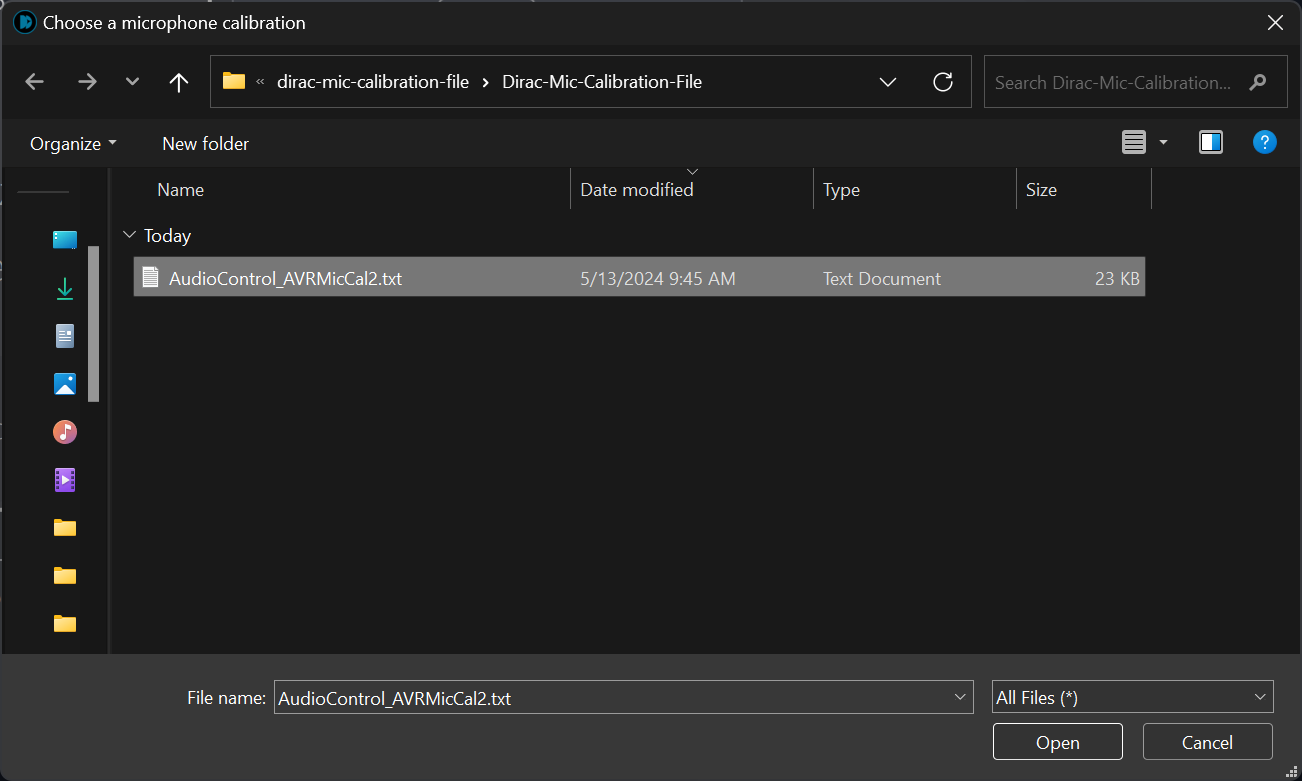Select AudioControl_AVRMicCal2.txt file
1302x781 pixels.
pyautogui.click(x=639, y=278)
